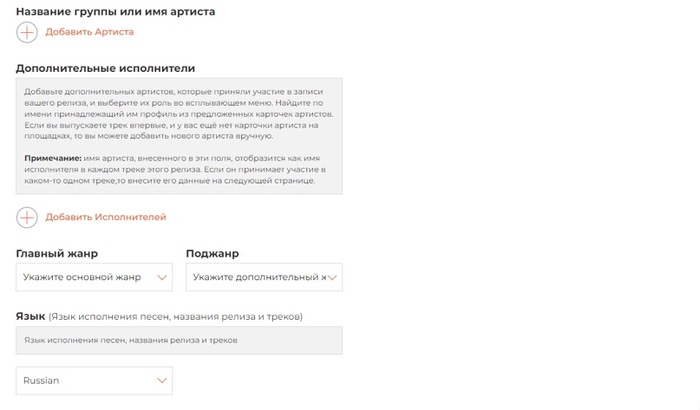Click the Дополнительные исполнители heading

tap(106, 68)
